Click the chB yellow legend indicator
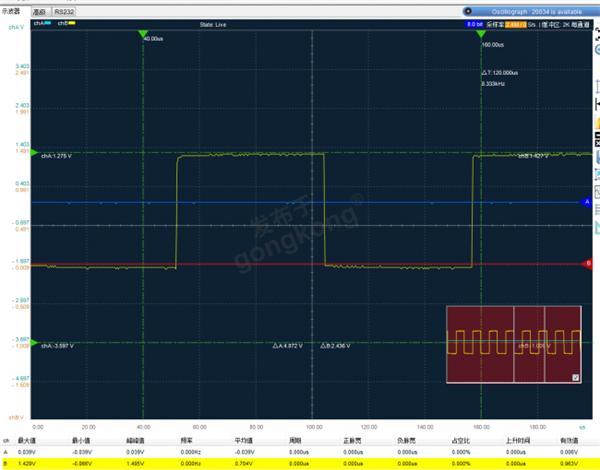Viewport: 600px width, 470px height. pyautogui.click(x=67, y=23)
